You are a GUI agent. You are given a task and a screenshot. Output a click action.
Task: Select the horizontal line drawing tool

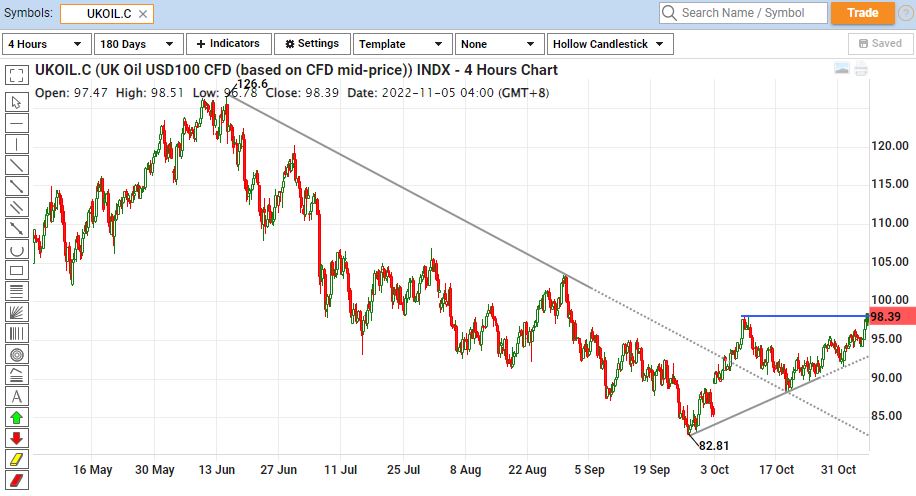[x=16, y=122]
